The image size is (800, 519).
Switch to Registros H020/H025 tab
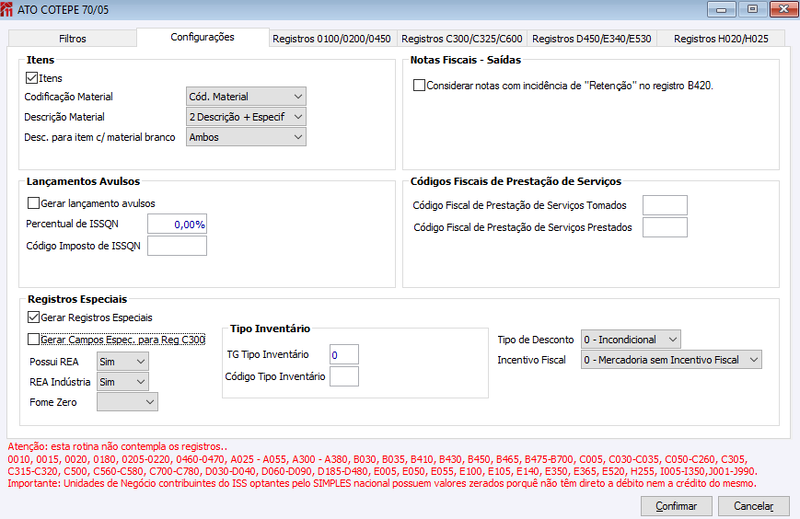pyautogui.click(x=721, y=39)
